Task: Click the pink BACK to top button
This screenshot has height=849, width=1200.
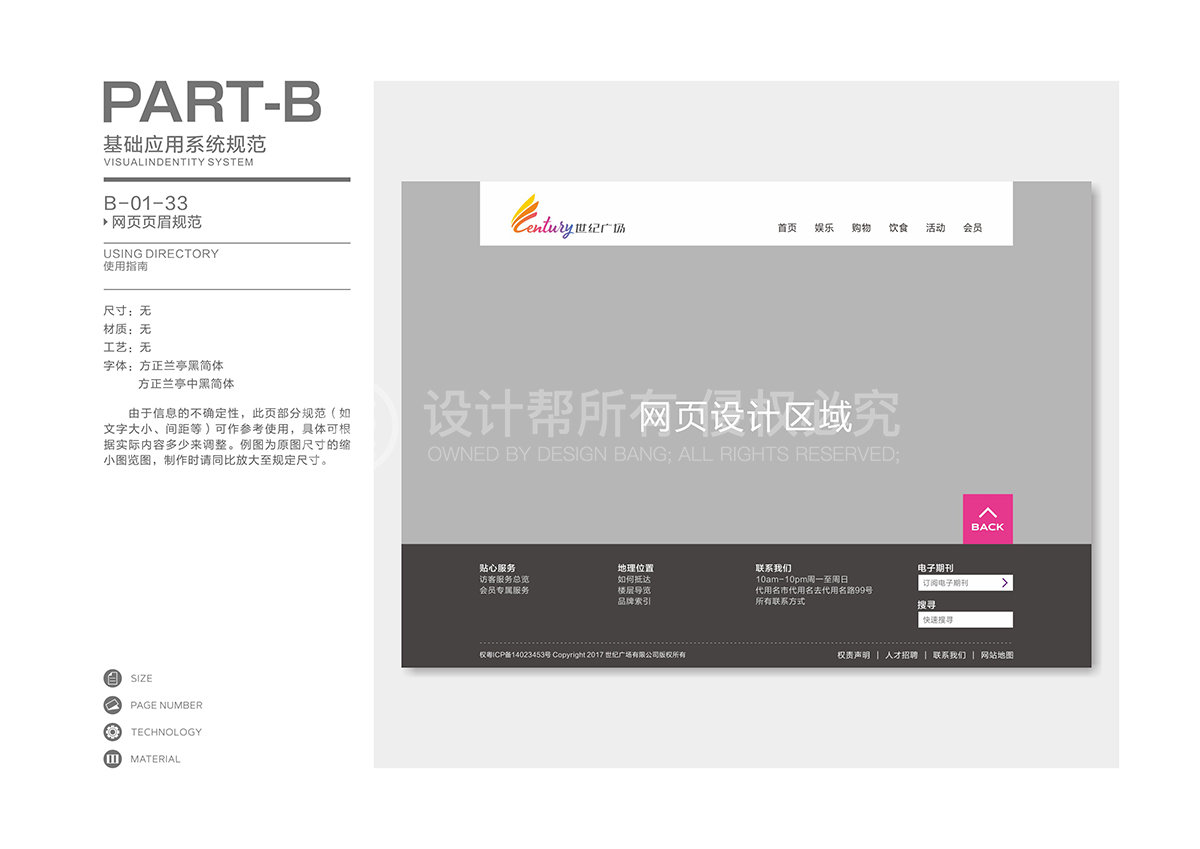Action: coord(988,519)
